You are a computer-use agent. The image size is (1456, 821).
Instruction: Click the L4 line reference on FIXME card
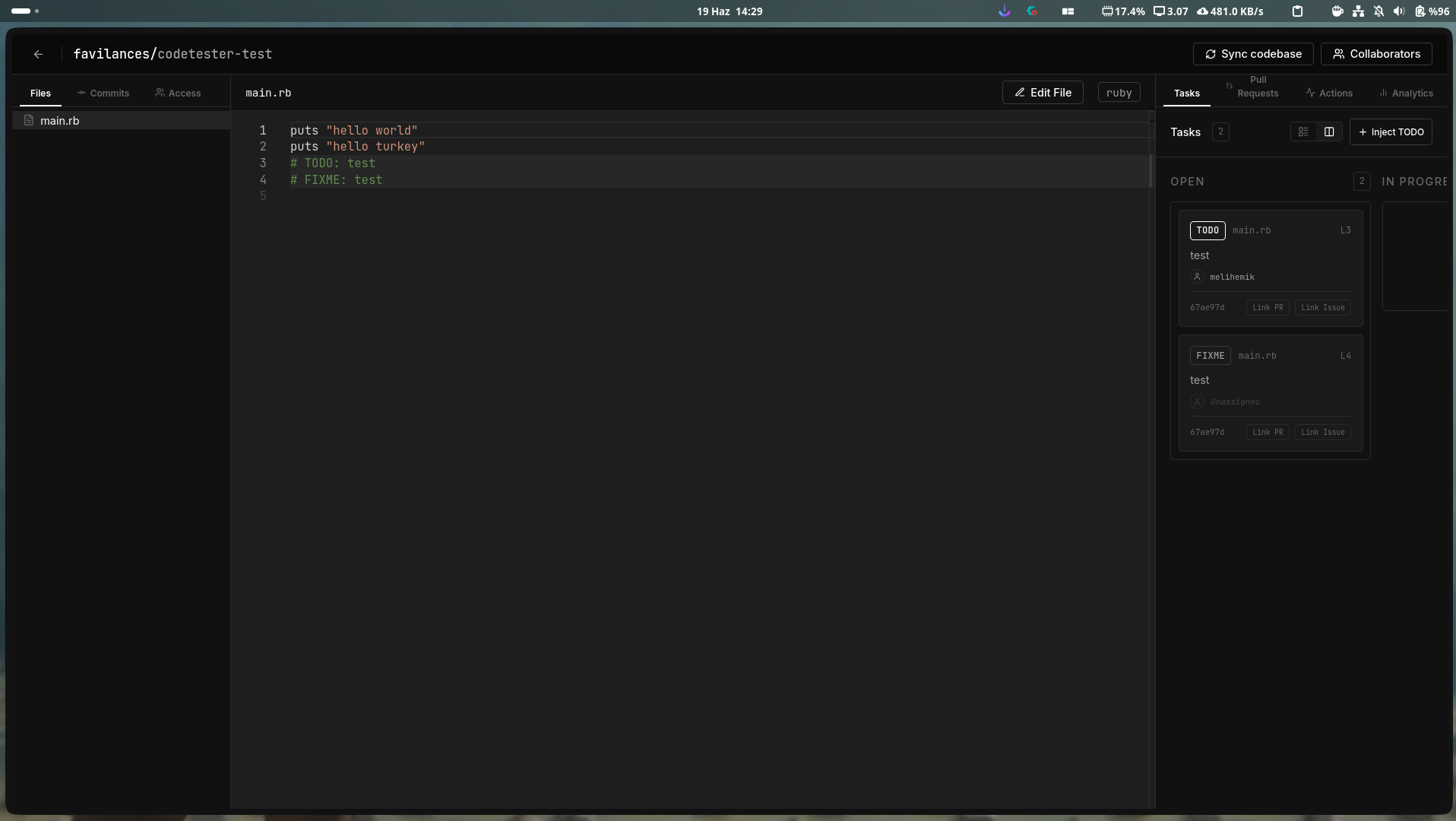(x=1345, y=356)
